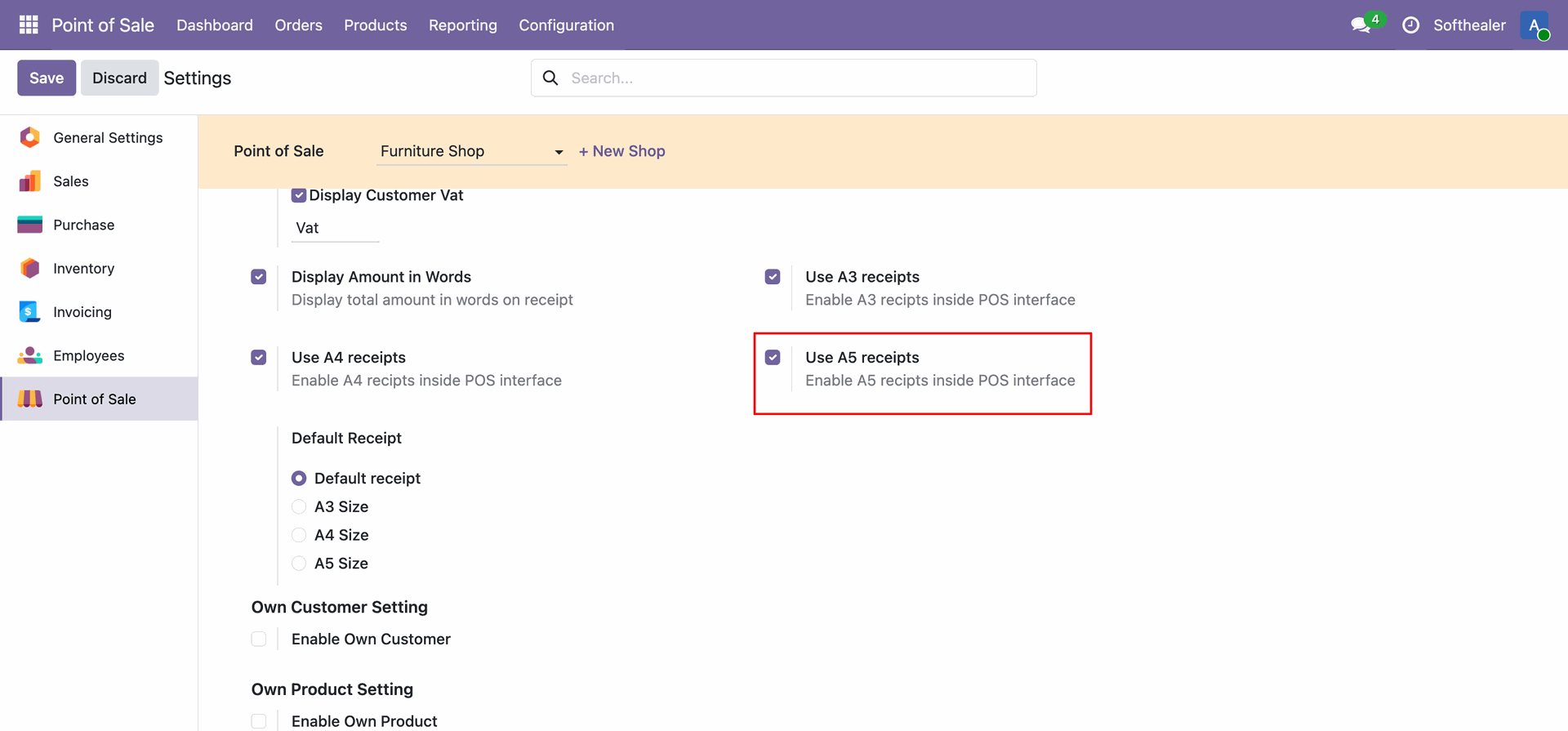The image size is (1568, 731).
Task: Select the Invoicing sidebar icon
Action: [29, 312]
